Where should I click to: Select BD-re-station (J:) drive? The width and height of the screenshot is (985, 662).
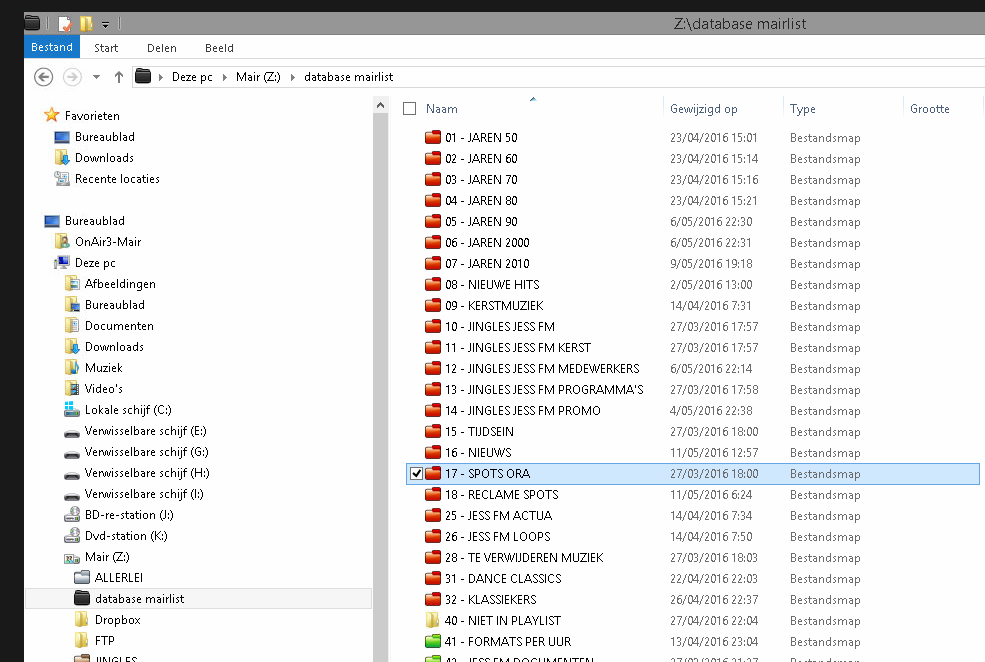pyautogui.click(x=129, y=515)
